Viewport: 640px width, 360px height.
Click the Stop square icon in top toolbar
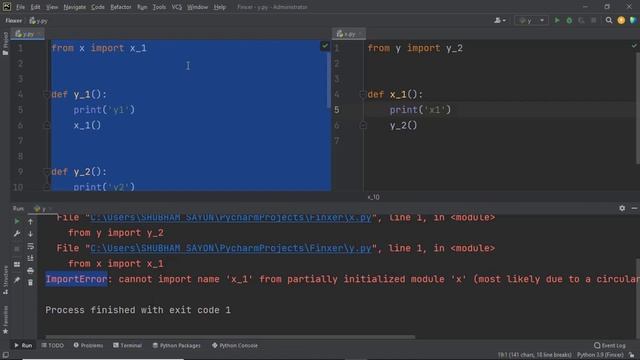click(593, 20)
